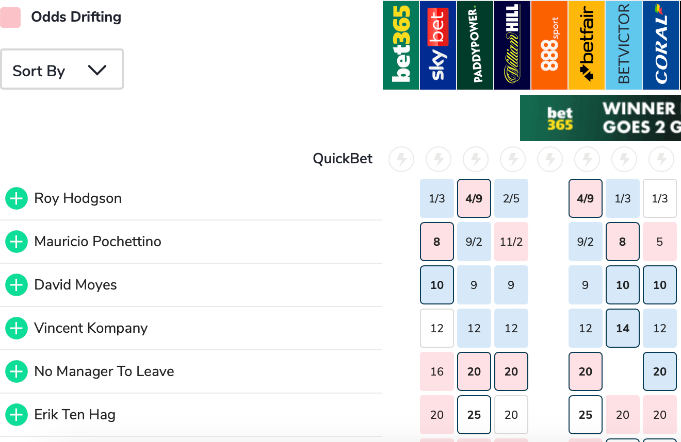681x442 pixels.
Task: Click the BetVictor bookmaker logo
Action: click(x=624, y=45)
